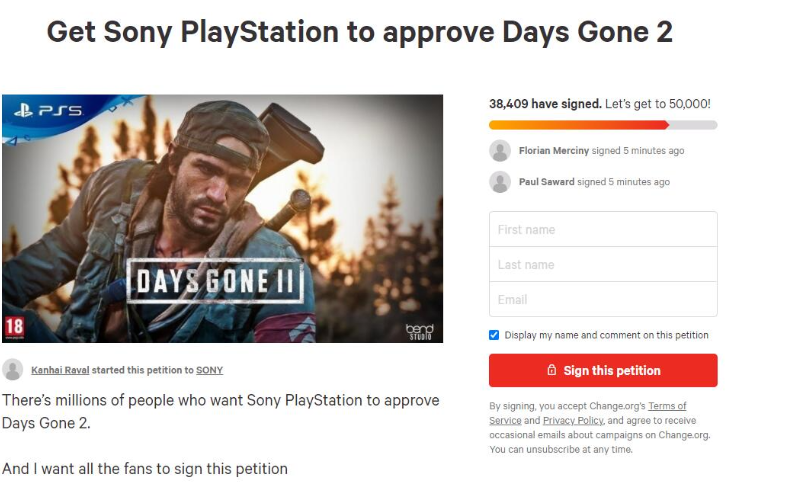
Task: Click Florian Merciny's avatar icon
Action: point(500,151)
